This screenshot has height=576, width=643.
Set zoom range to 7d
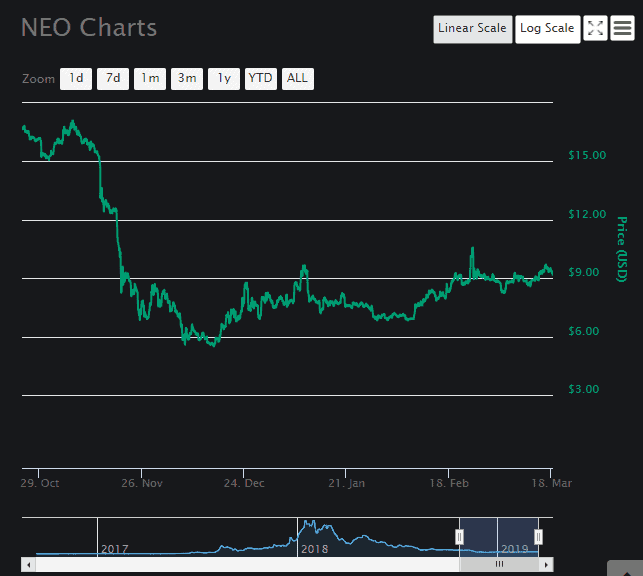[x=113, y=79]
